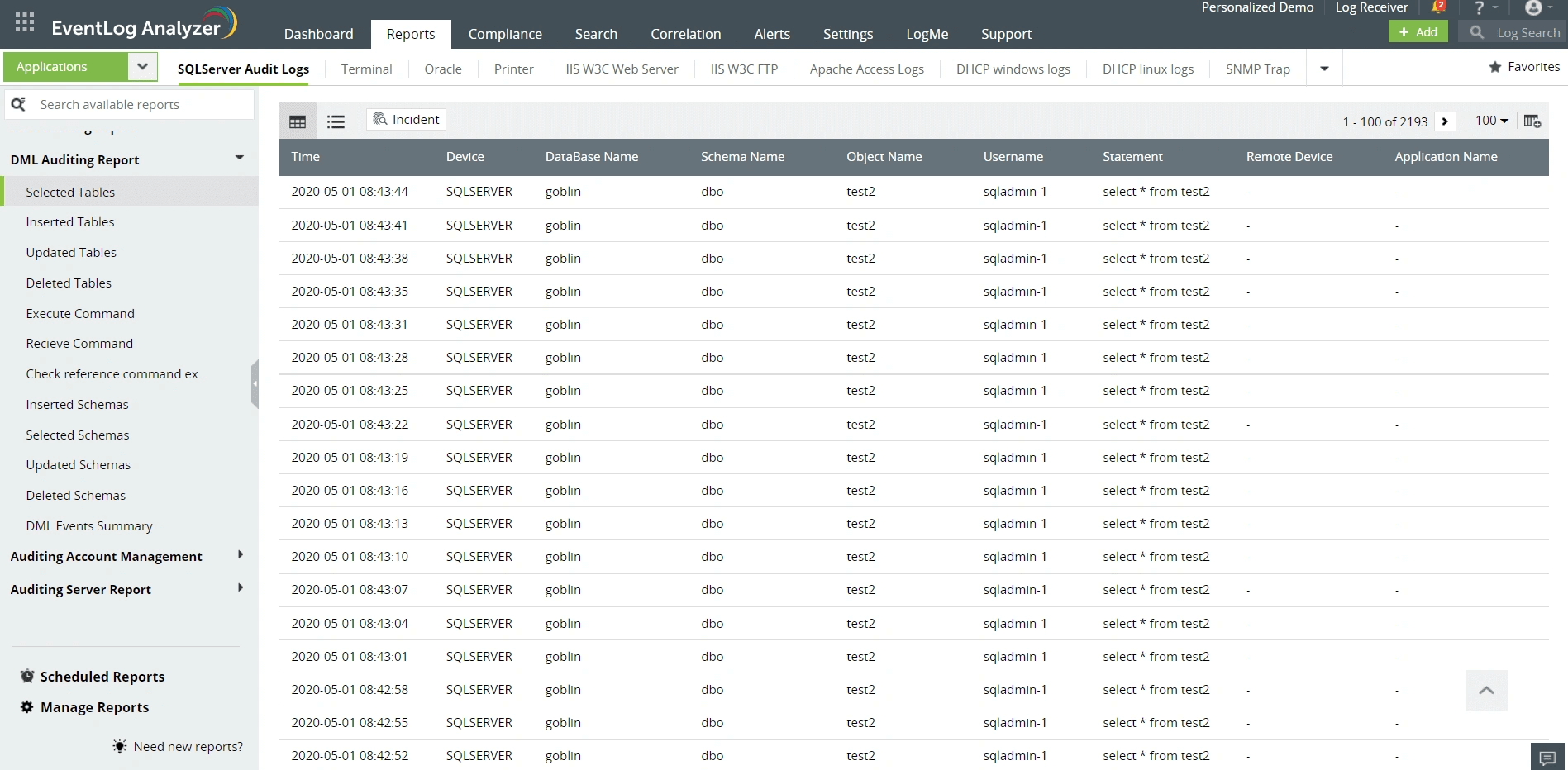Screen dimensions: 1568x770
Task: Select the IIS W3C Web Server tab
Action: tap(622, 69)
